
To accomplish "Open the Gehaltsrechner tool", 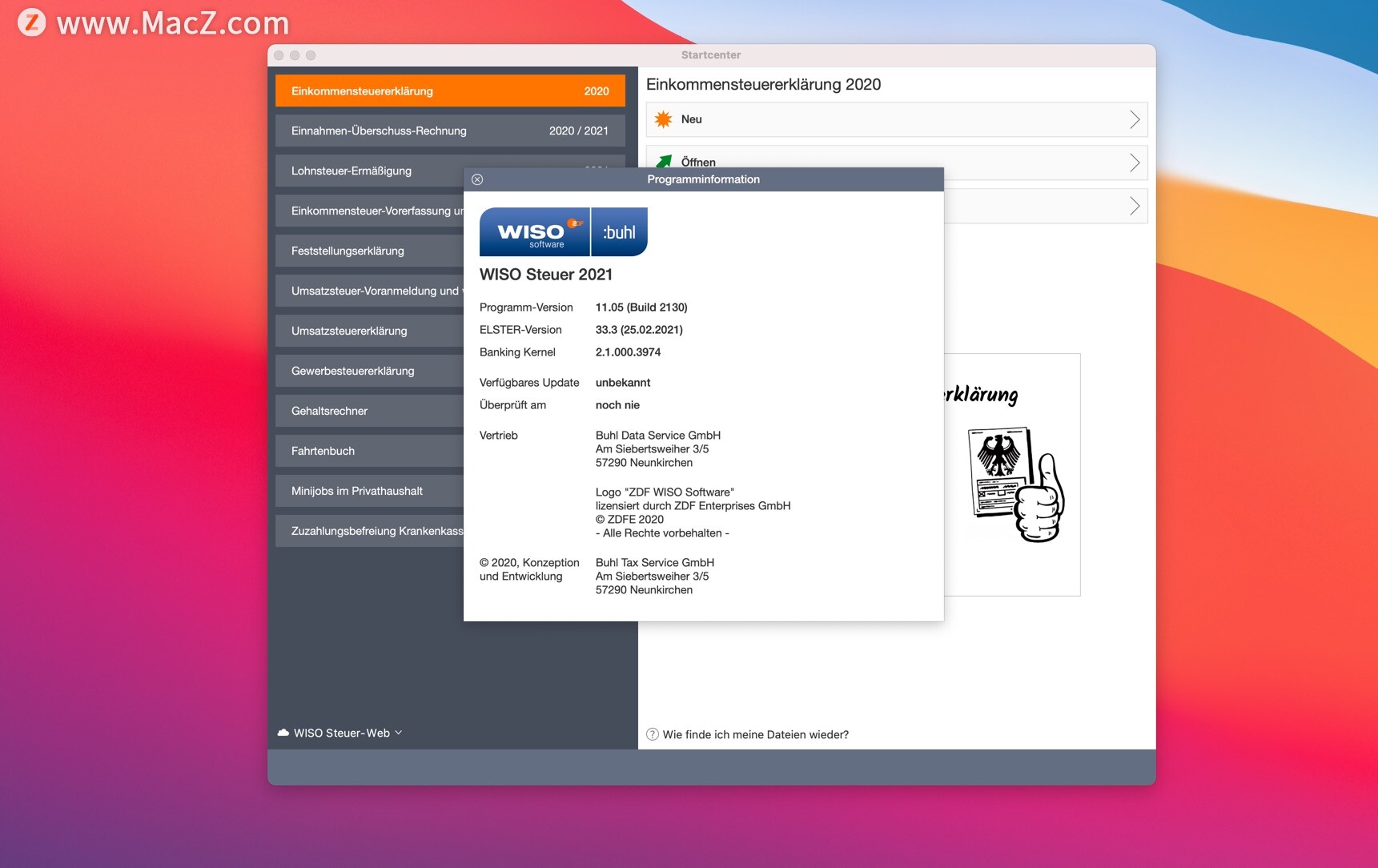I will (369, 411).
